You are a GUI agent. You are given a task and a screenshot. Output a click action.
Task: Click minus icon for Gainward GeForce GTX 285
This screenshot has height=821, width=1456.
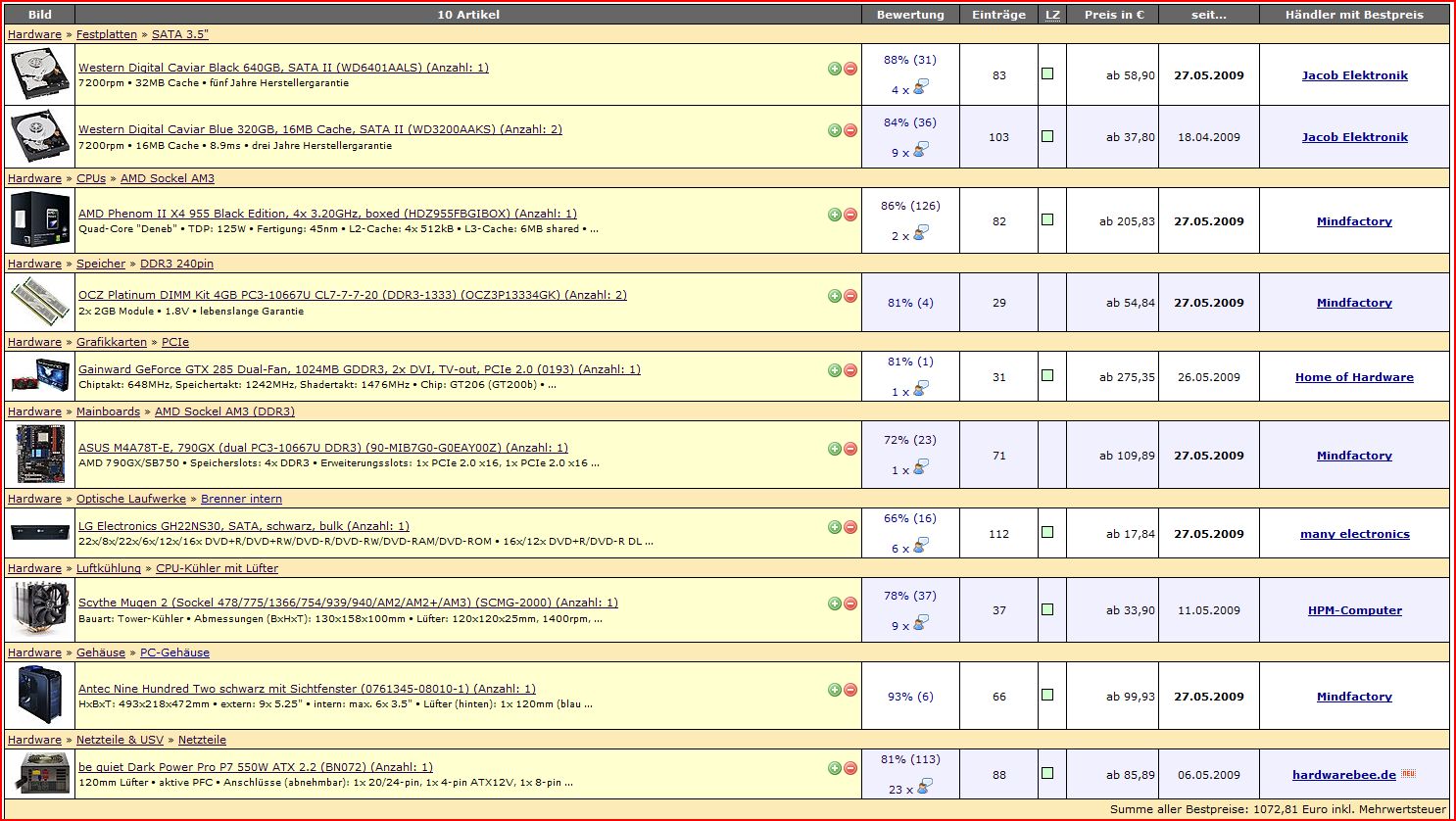(x=850, y=370)
